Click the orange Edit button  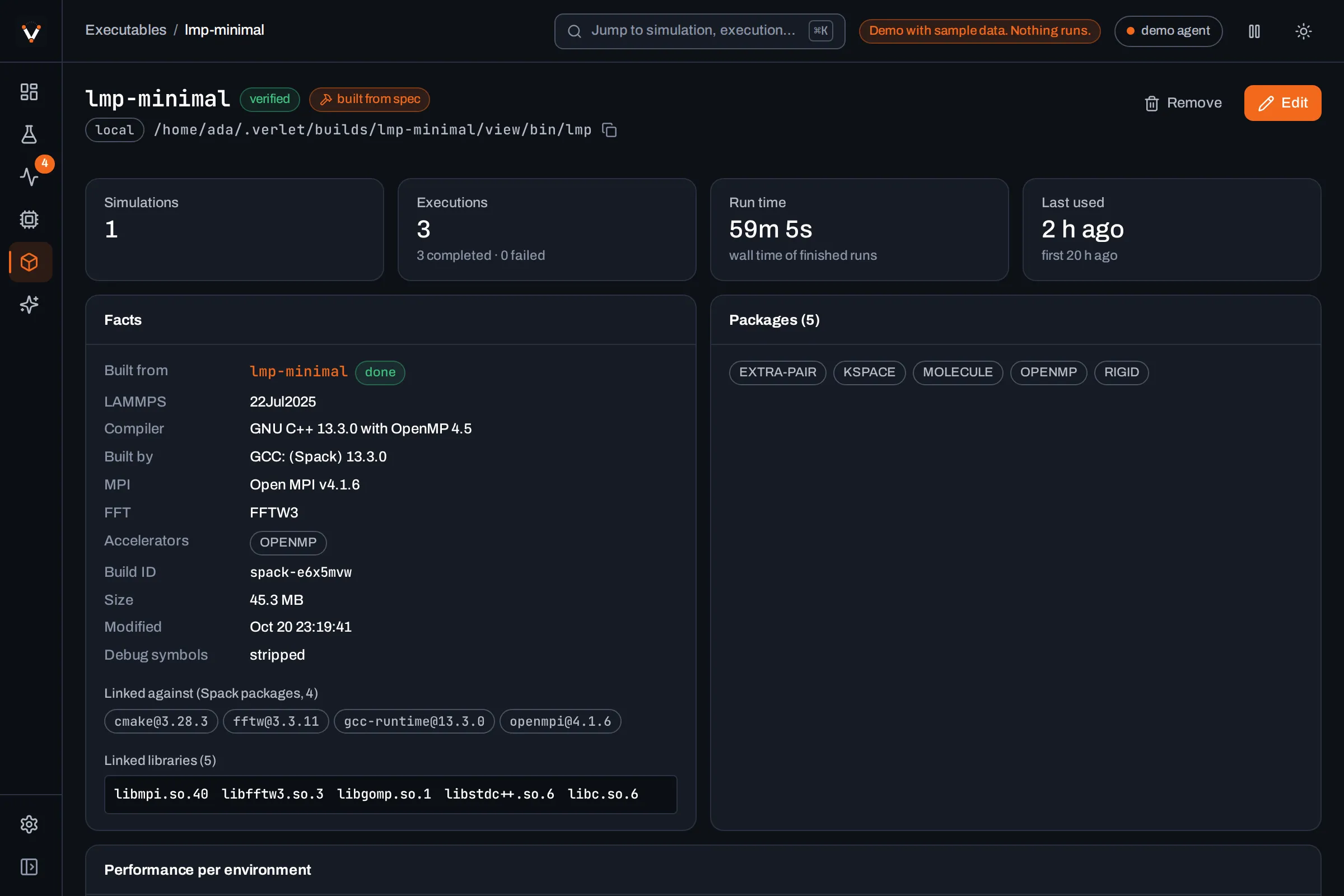pos(1282,103)
